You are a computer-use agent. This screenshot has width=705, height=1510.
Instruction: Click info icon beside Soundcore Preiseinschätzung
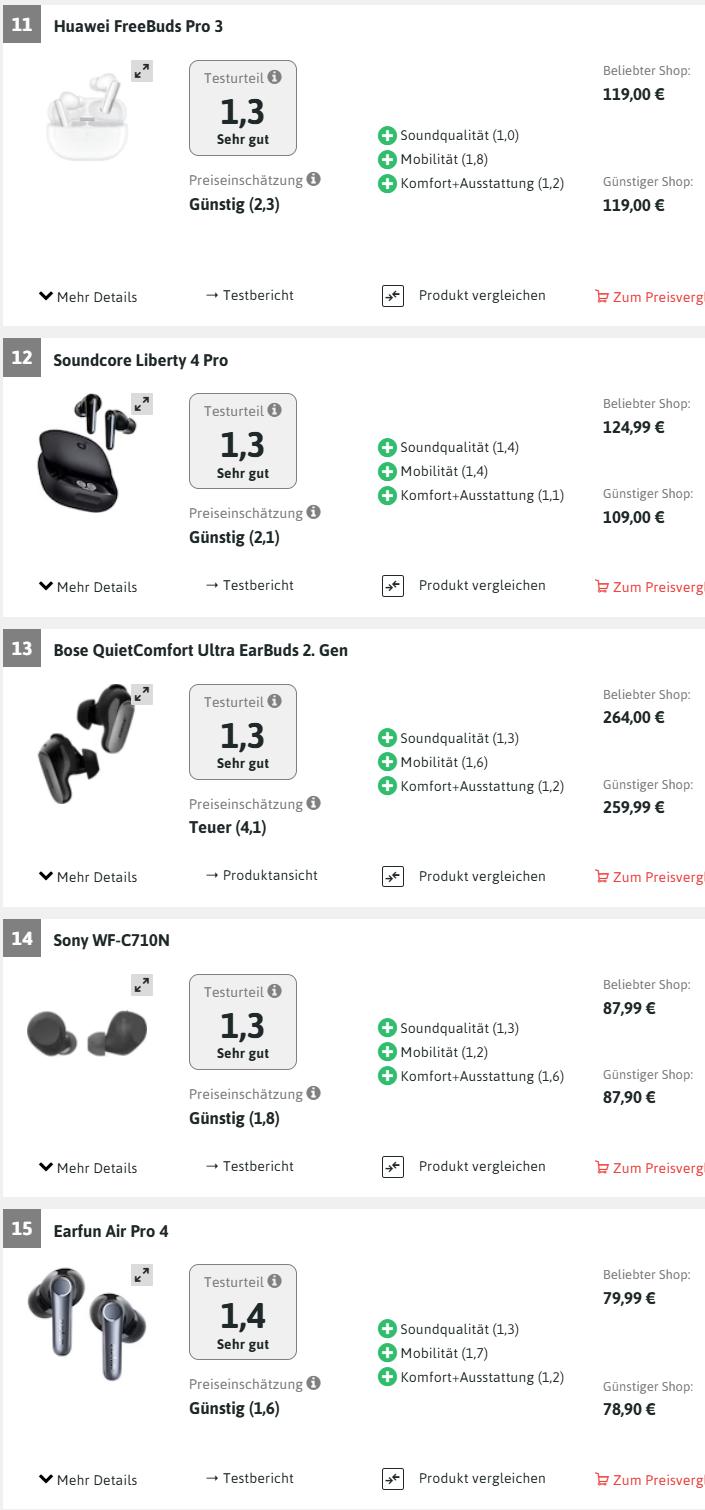tap(314, 513)
